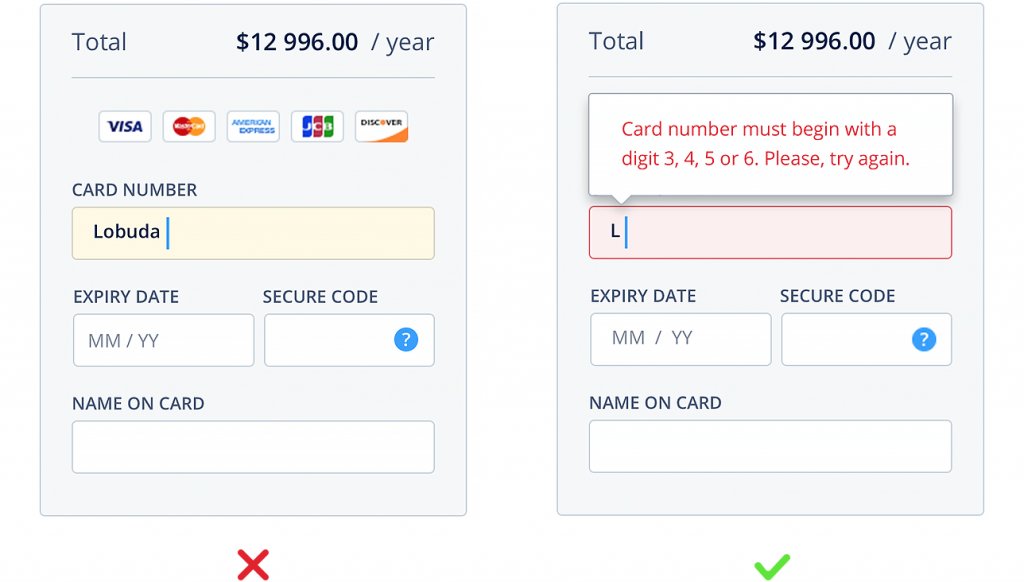Select the JCB card logo

pos(317,126)
